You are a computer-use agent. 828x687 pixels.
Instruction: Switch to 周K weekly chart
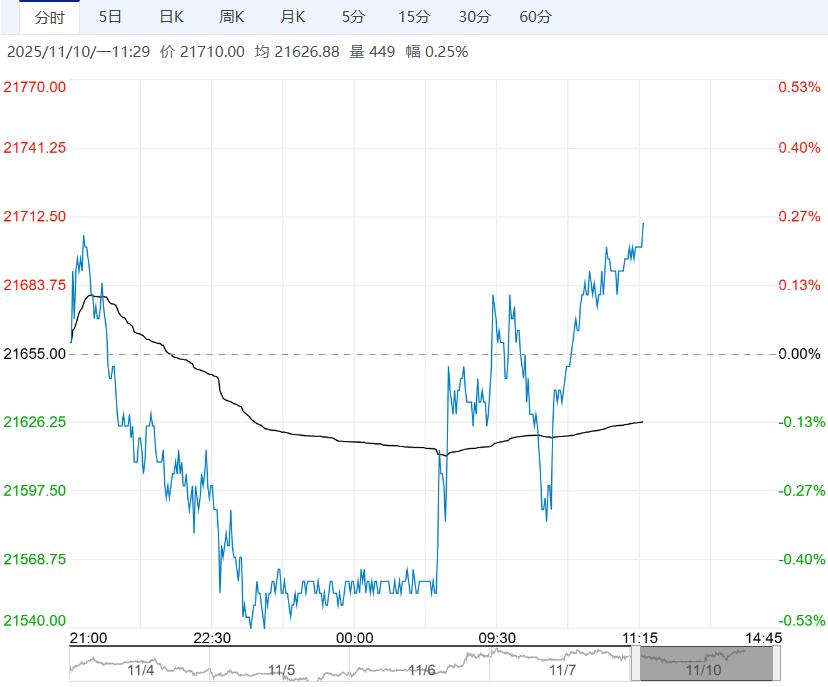(x=232, y=17)
